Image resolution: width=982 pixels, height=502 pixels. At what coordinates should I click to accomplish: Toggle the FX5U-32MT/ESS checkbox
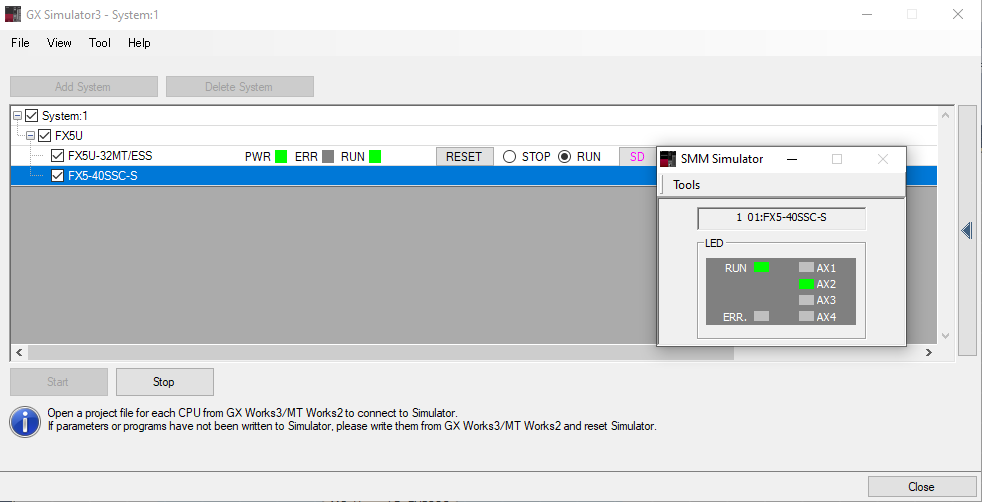pyautogui.click(x=57, y=156)
